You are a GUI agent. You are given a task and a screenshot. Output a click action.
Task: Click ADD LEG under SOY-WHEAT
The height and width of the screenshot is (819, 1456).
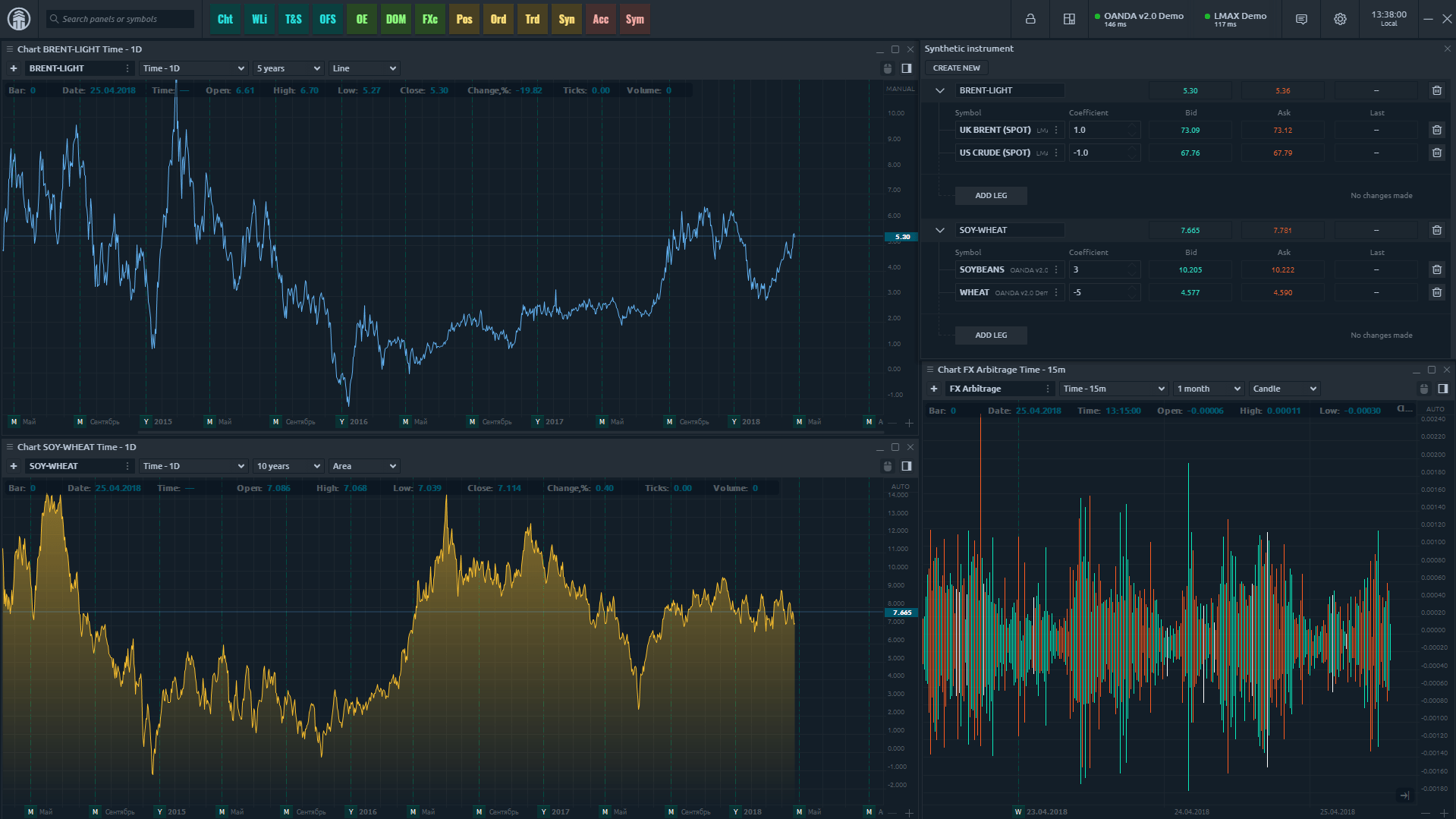coord(990,335)
